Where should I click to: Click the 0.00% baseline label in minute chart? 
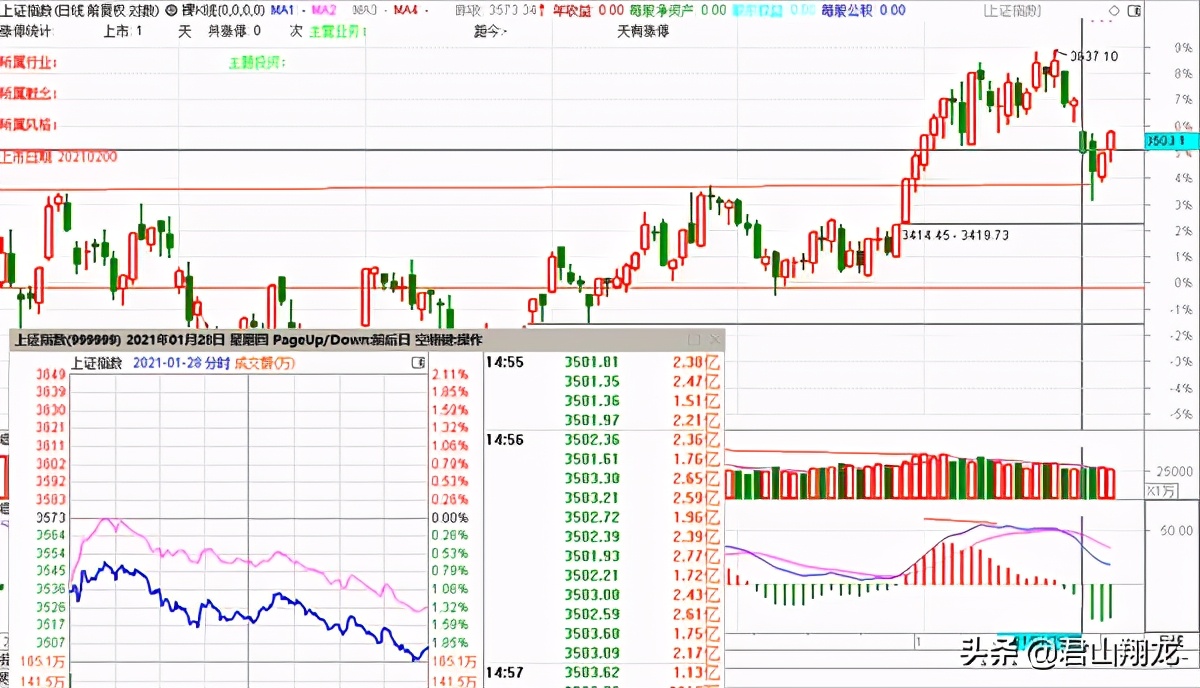pyautogui.click(x=449, y=518)
